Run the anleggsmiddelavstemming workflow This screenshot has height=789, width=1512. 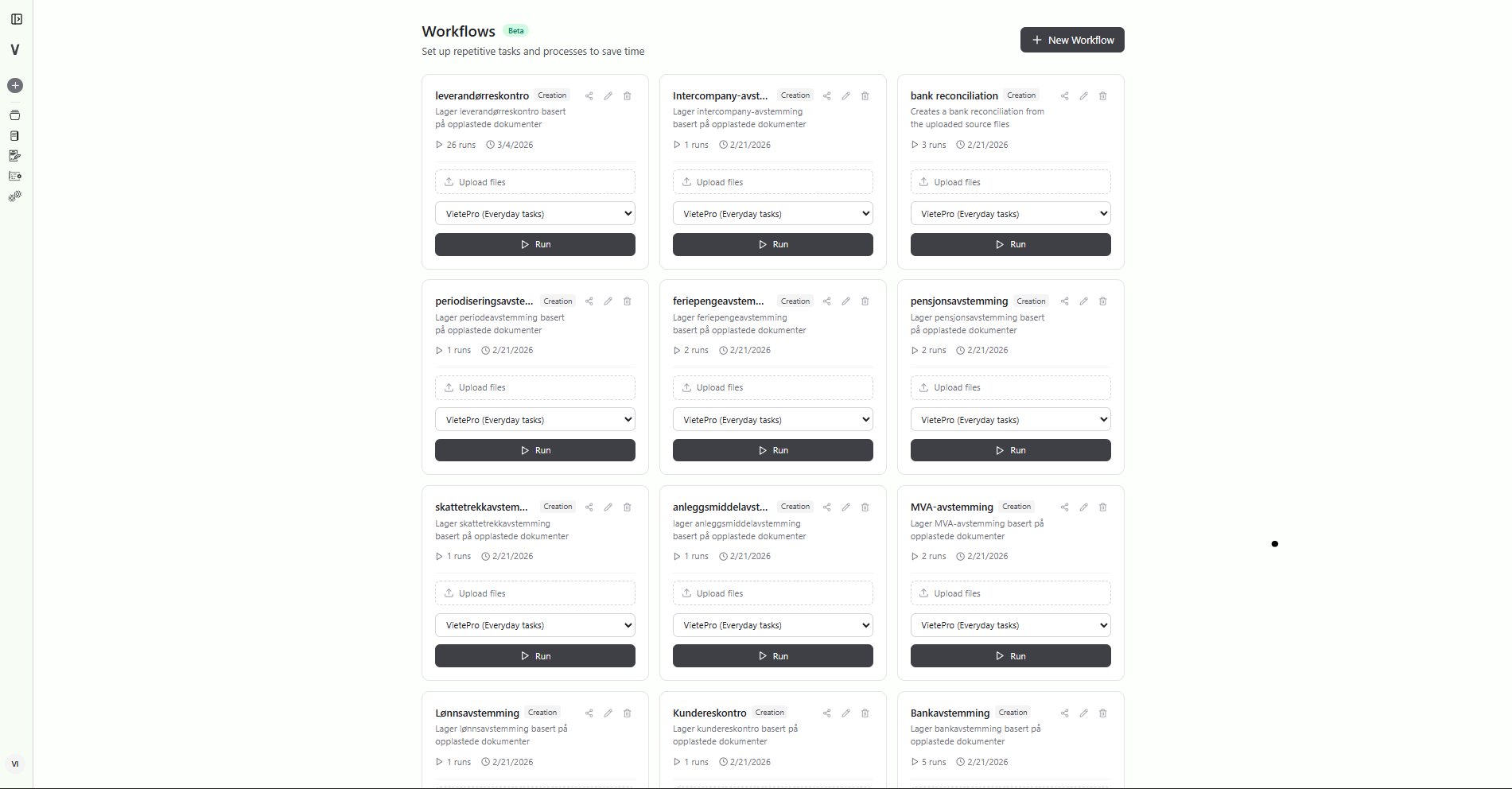coord(772,655)
